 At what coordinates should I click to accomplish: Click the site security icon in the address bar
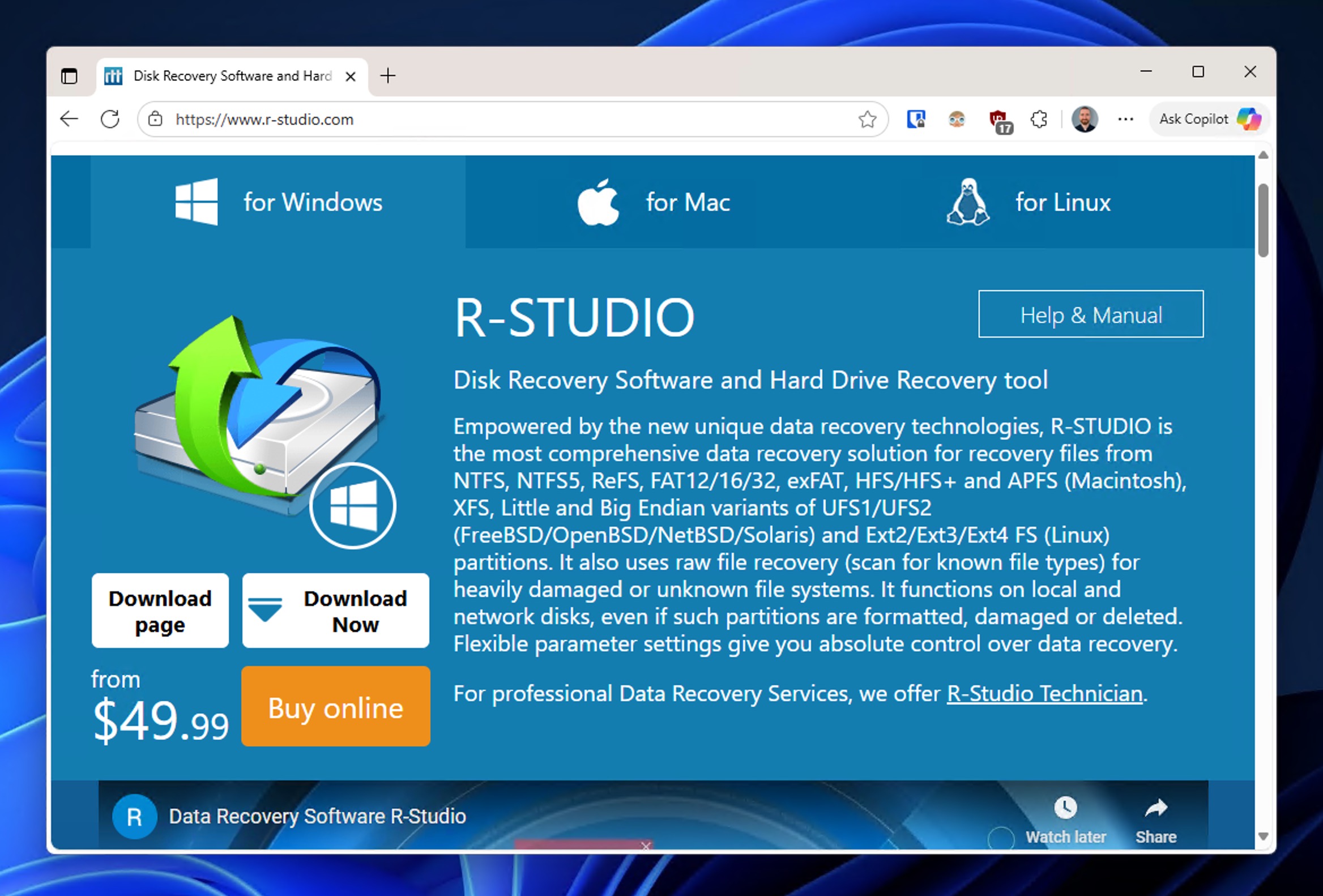(156, 119)
